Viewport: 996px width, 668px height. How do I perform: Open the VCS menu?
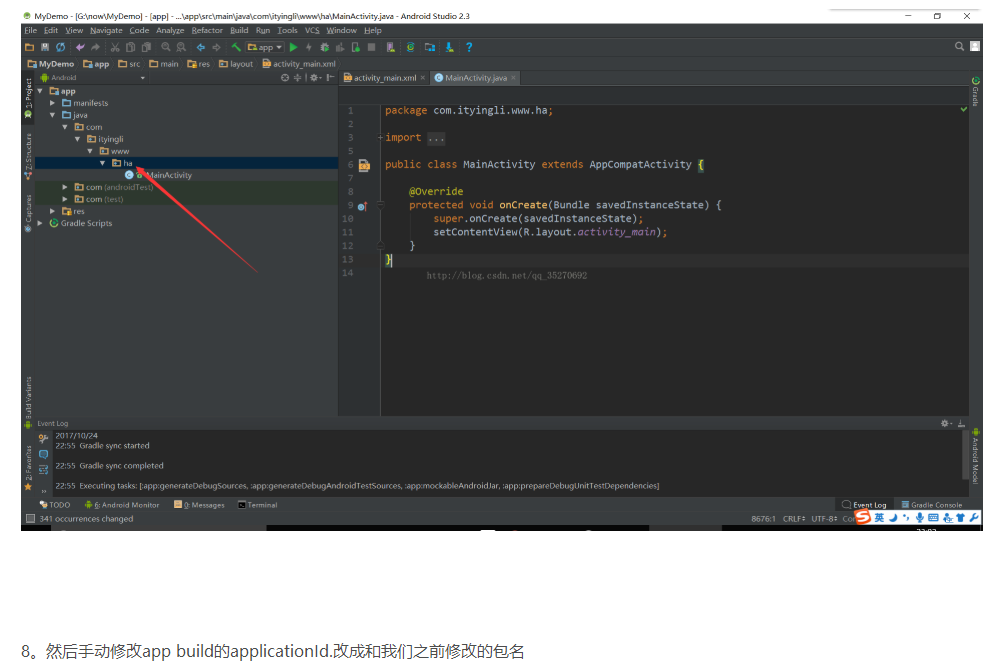312,30
